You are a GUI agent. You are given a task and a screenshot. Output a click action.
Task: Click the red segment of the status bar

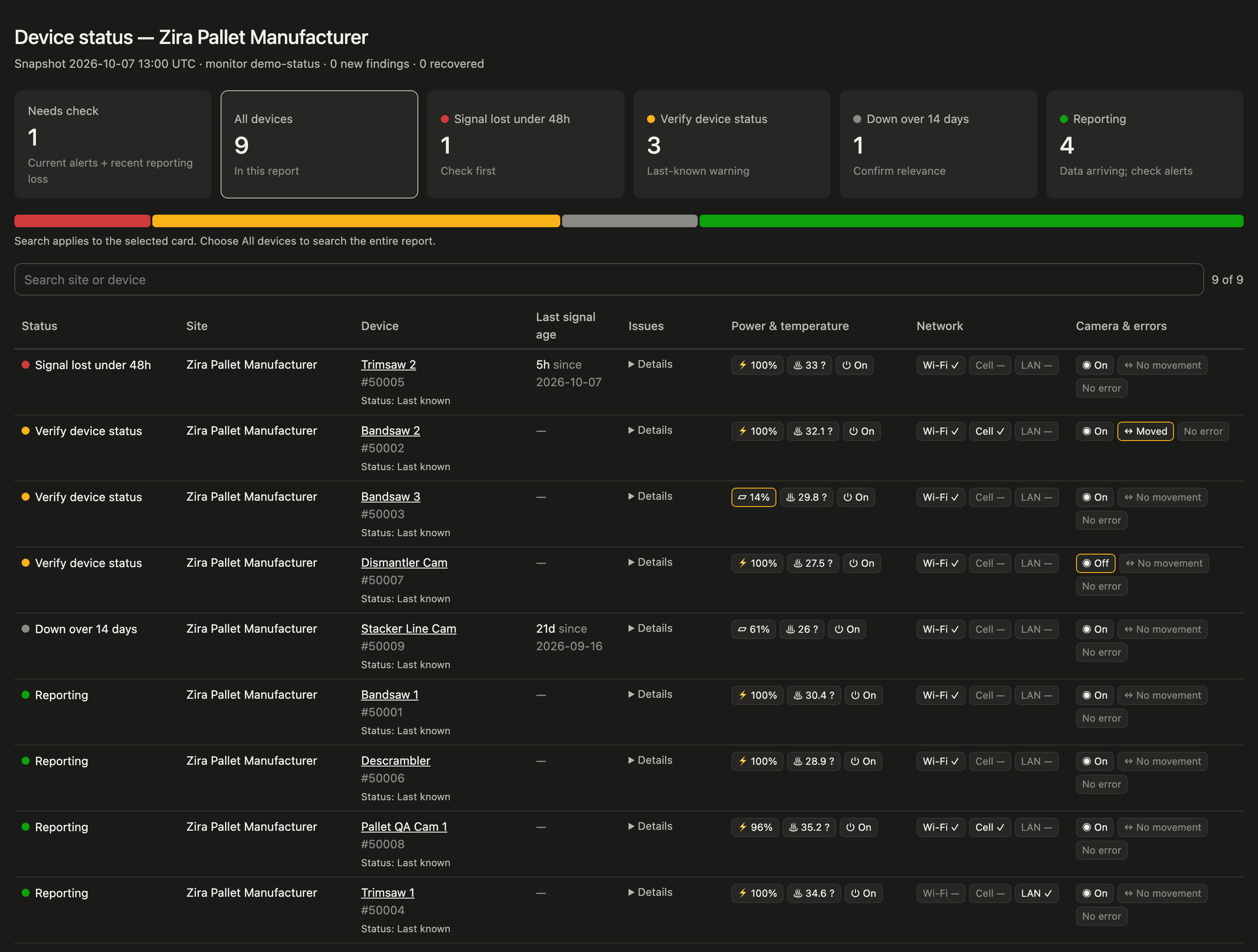click(83, 221)
